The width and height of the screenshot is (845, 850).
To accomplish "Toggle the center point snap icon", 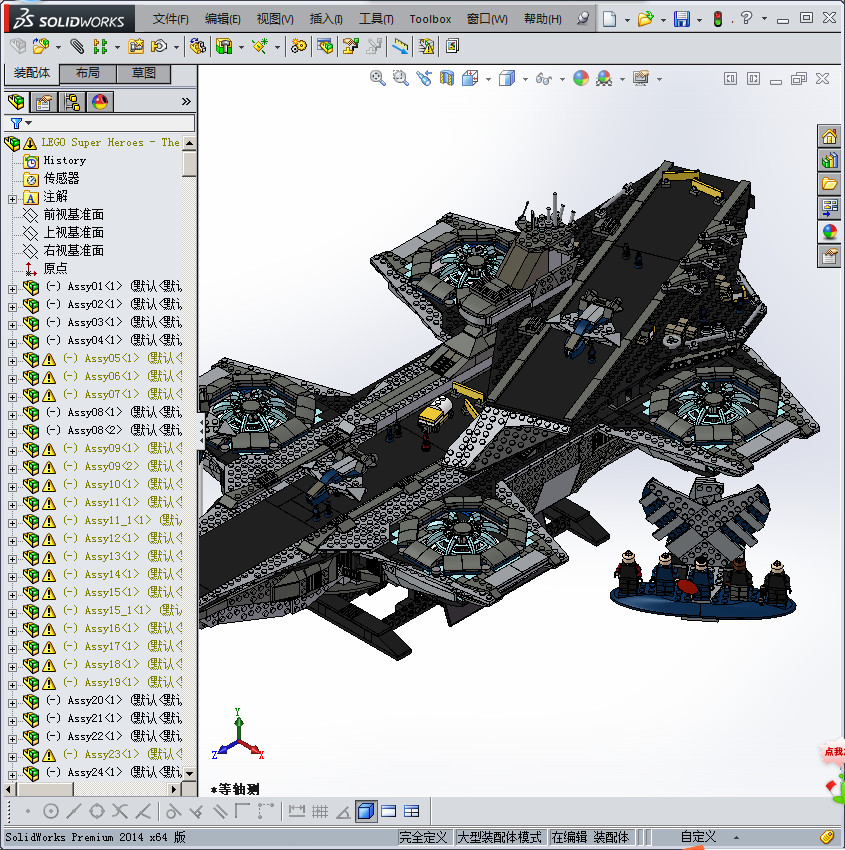I will pyautogui.click(x=50, y=811).
